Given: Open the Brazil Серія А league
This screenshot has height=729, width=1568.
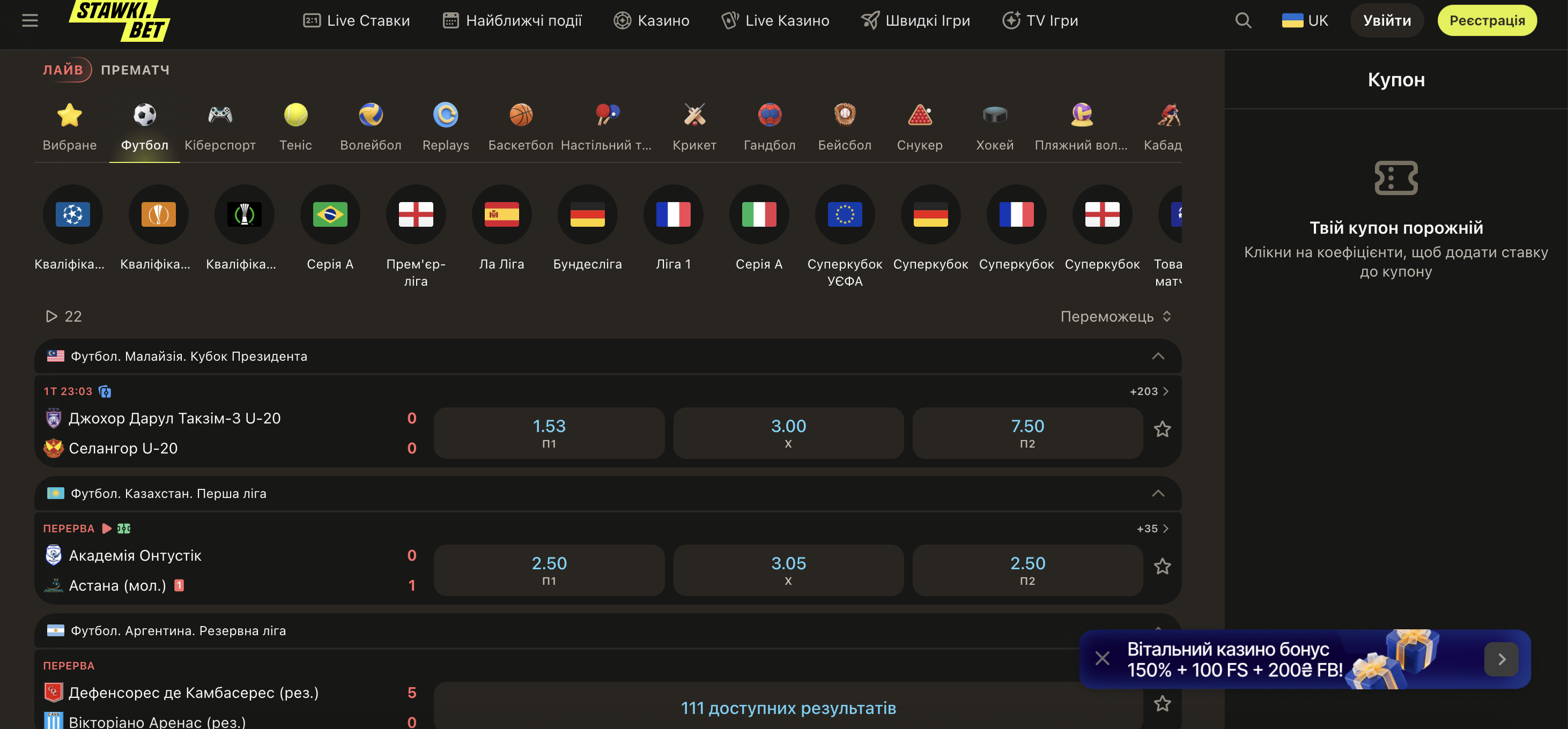Looking at the screenshot, I should 330,214.
